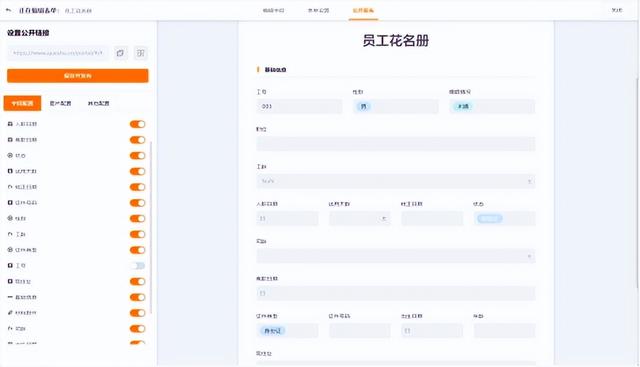This screenshot has width=640, height=367.
Task: Disable the 证件类型 field switch
Action: pyautogui.click(x=138, y=250)
